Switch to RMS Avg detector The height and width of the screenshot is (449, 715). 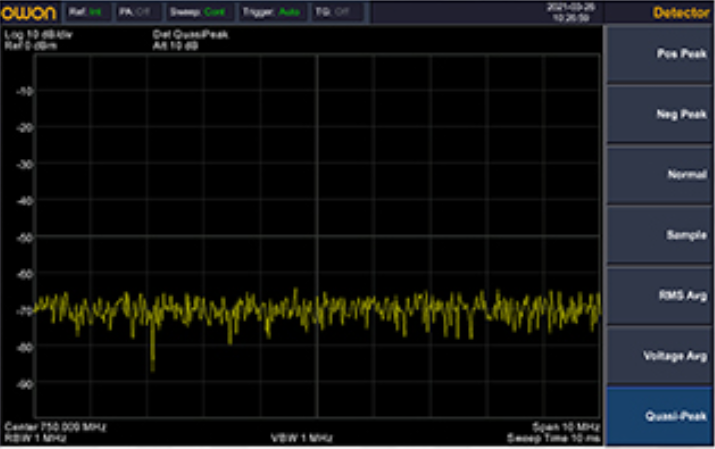[x=659, y=295]
